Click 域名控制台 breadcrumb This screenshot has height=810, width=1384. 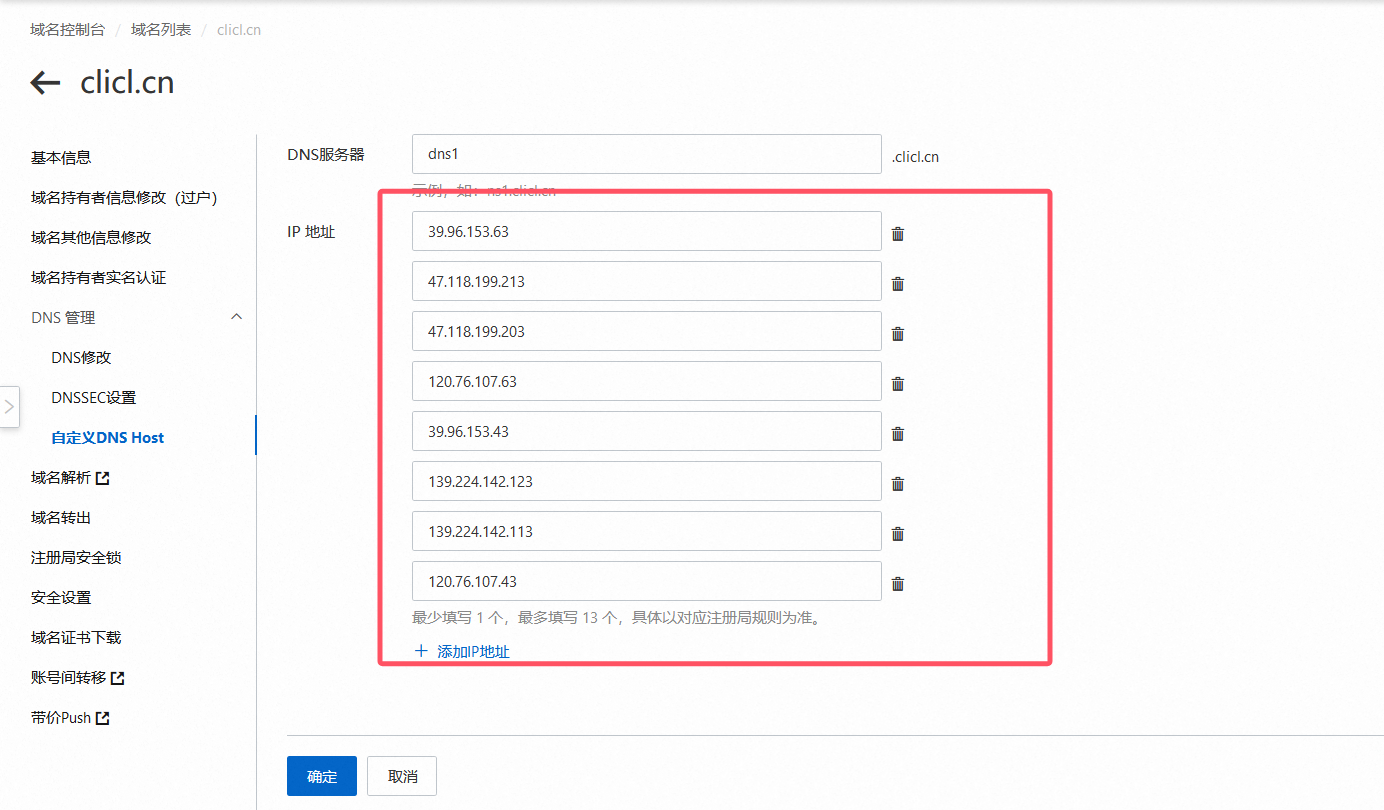67,30
